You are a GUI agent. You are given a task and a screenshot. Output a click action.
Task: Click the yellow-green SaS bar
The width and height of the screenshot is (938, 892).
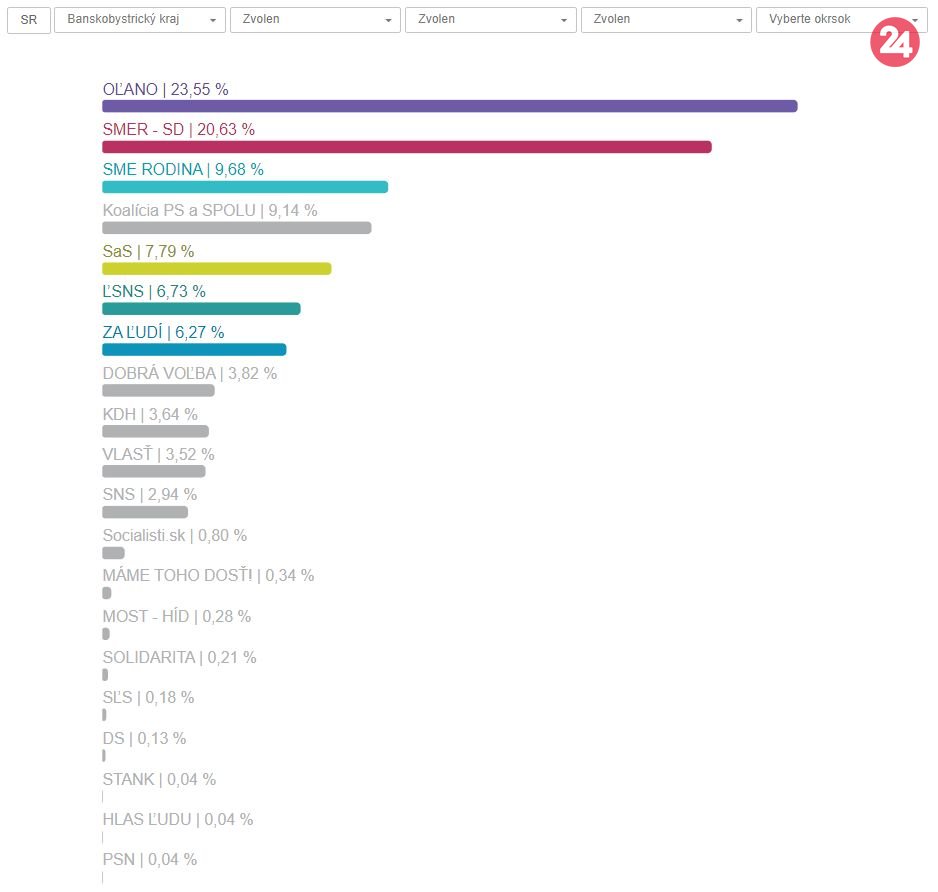click(x=216, y=268)
